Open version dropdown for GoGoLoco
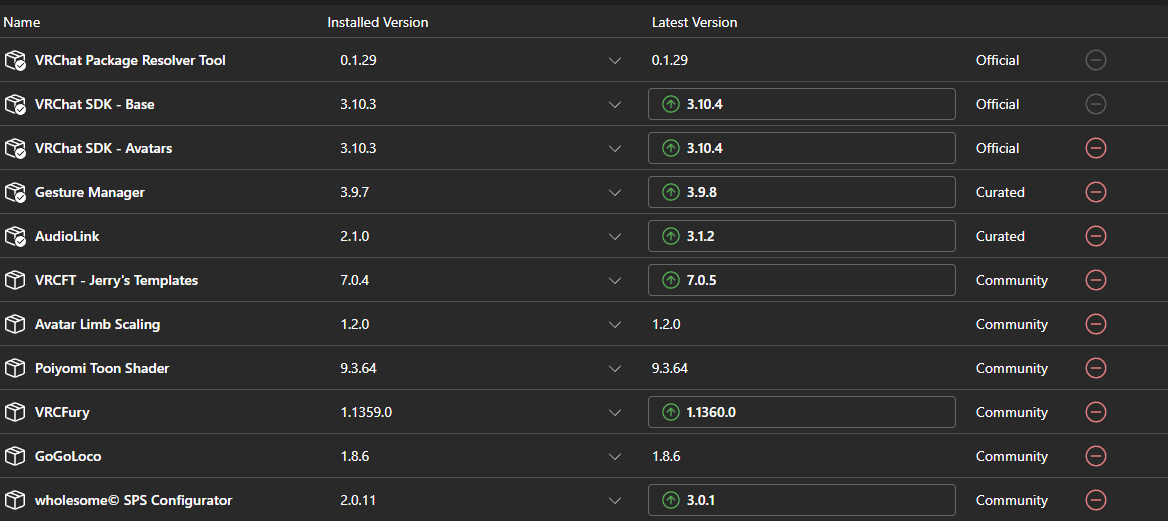The height and width of the screenshot is (521, 1168). click(x=615, y=456)
